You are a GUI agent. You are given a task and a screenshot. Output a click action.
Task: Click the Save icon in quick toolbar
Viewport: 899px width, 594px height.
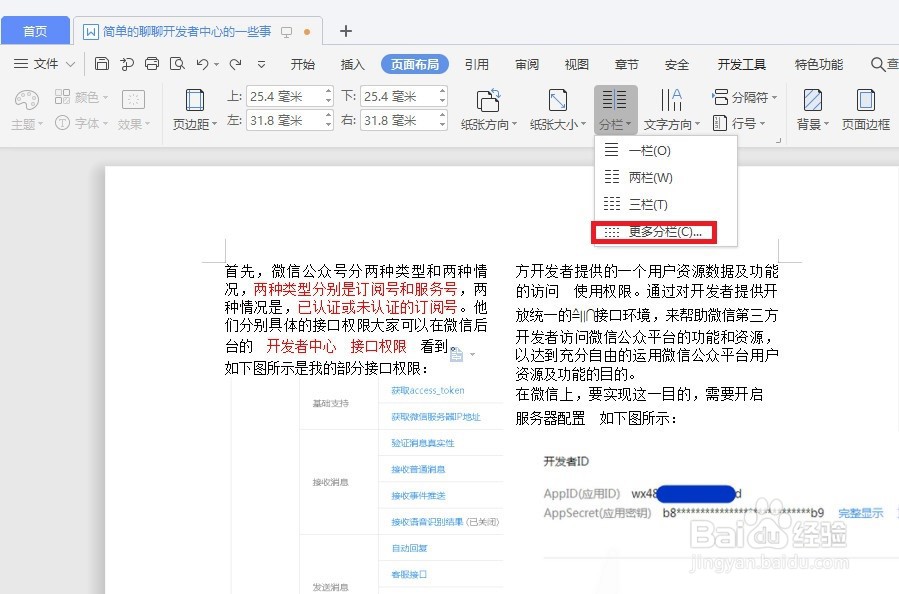click(101, 64)
